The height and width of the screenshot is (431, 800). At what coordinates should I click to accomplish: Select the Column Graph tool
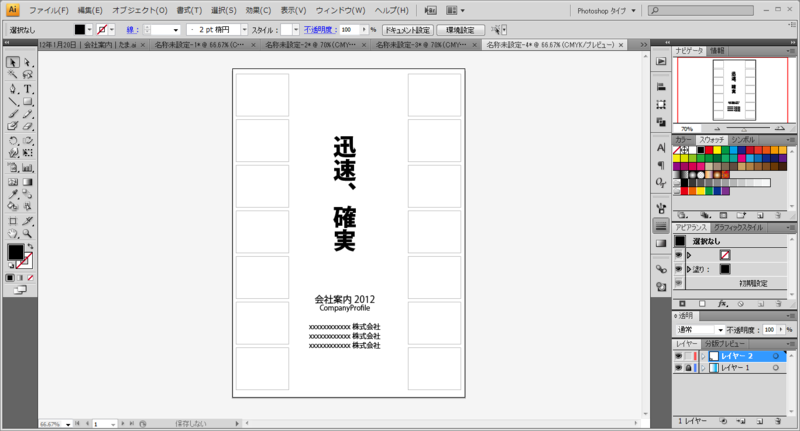[28, 167]
